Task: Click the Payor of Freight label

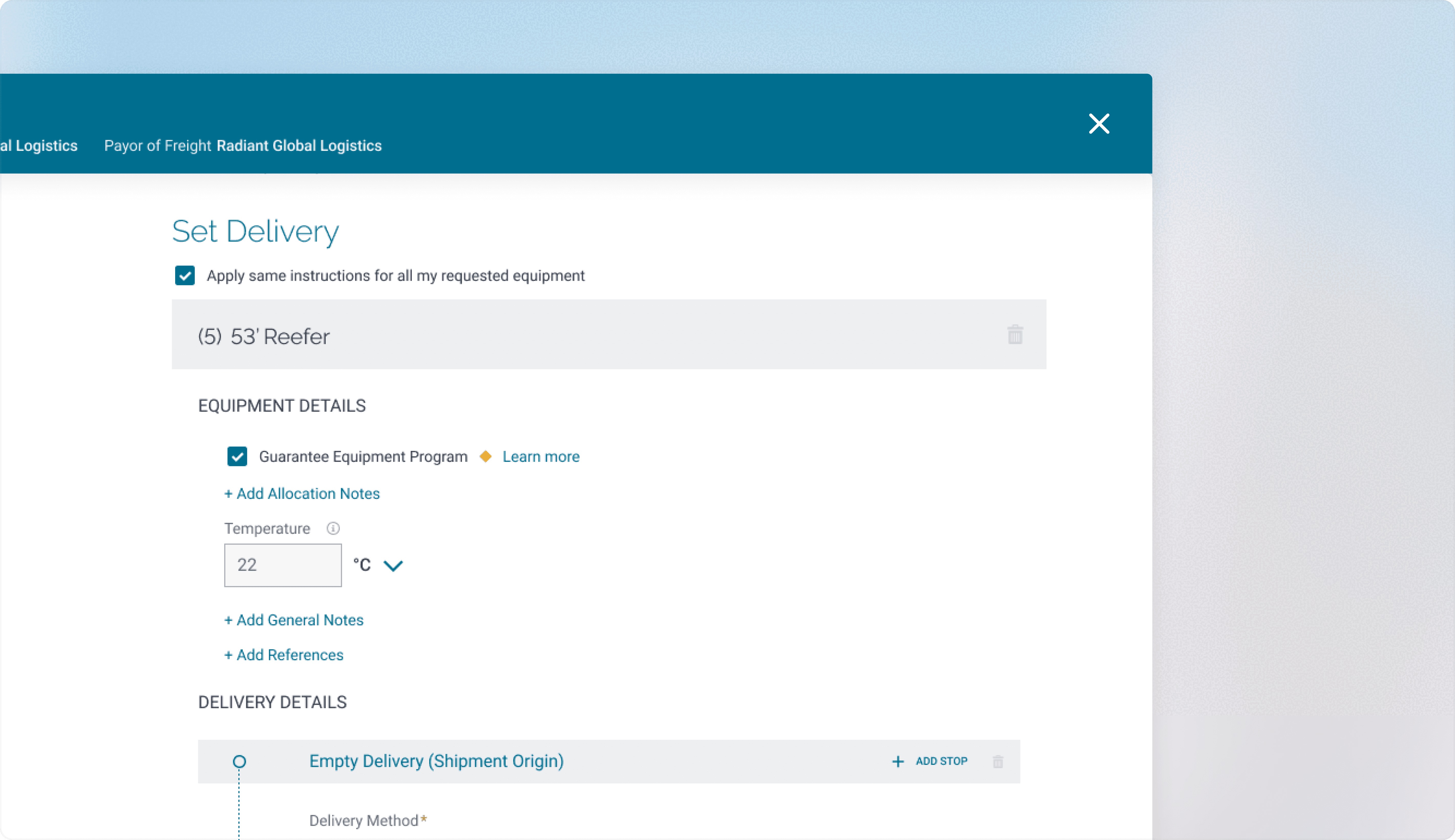Action: [x=157, y=145]
